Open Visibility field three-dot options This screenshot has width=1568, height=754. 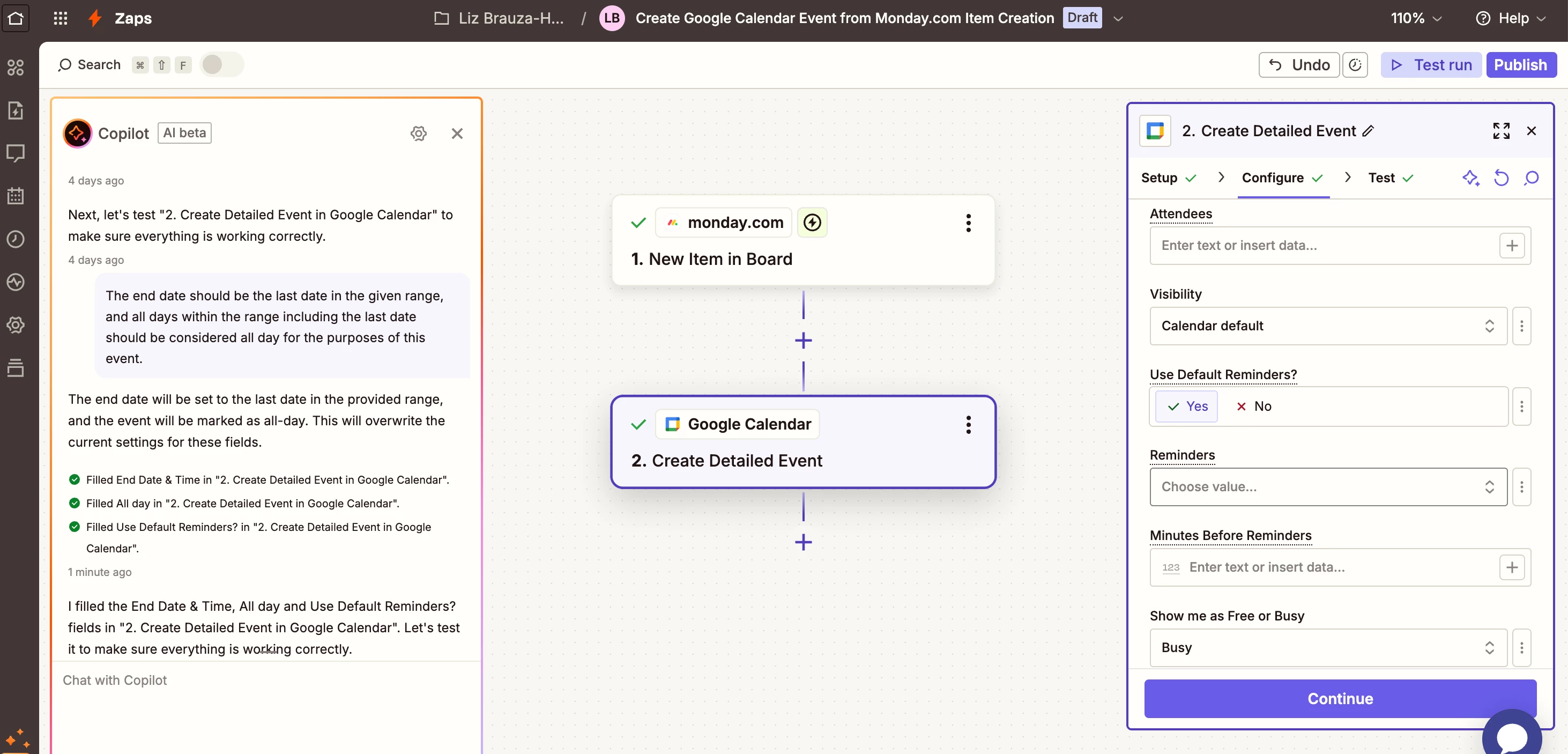point(1521,326)
